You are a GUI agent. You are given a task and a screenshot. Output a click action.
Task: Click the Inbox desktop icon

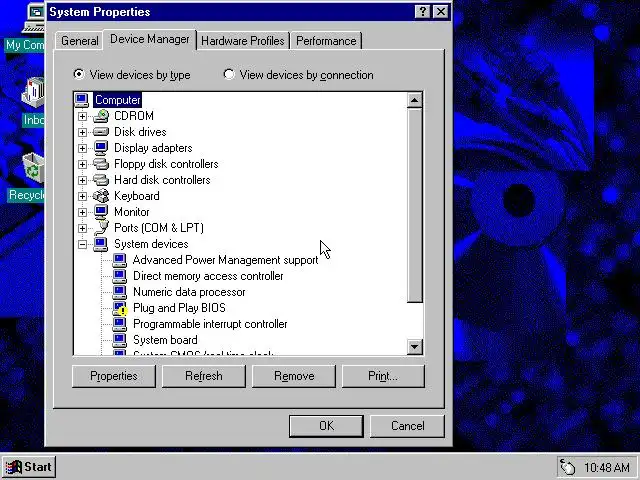click(33, 92)
